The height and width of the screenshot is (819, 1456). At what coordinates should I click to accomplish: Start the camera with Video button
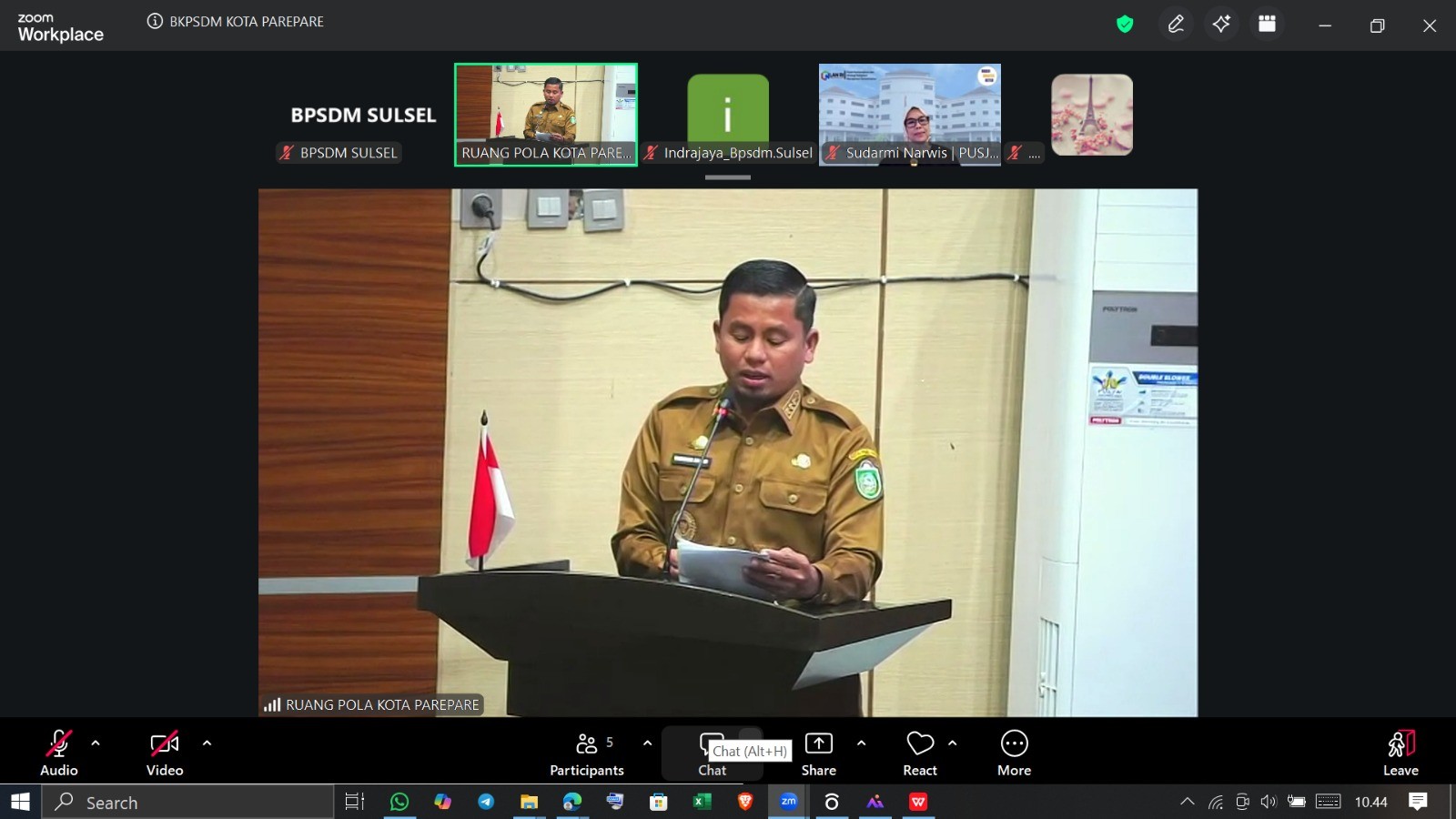click(165, 754)
